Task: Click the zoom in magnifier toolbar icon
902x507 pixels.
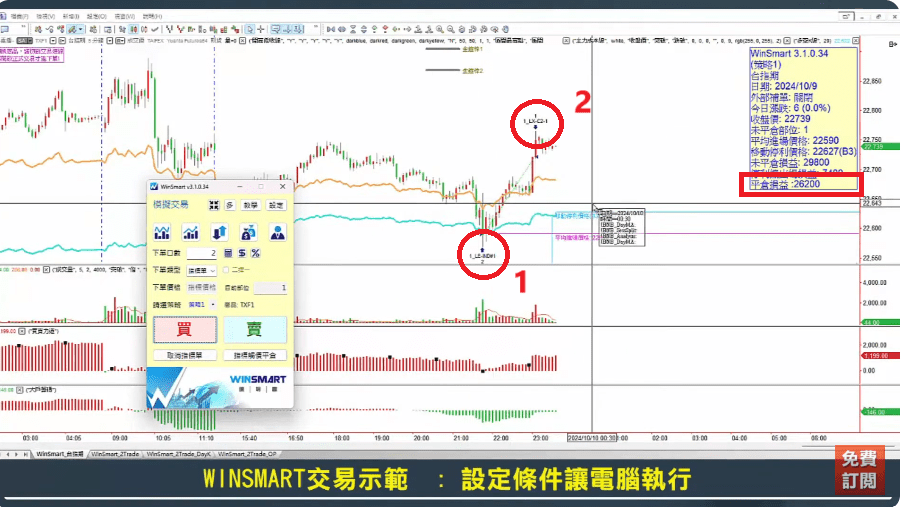Action: point(440,29)
